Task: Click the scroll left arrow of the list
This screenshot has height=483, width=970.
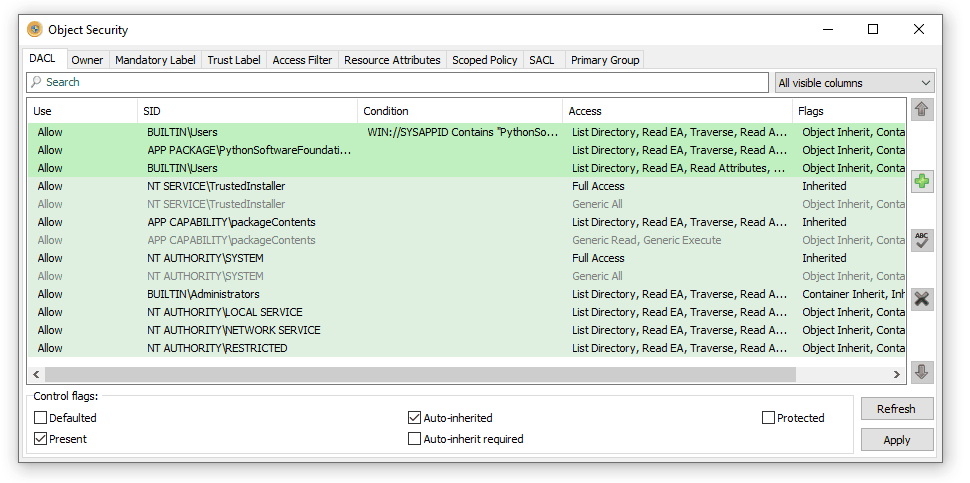Action: pyautogui.click(x=36, y=374)
